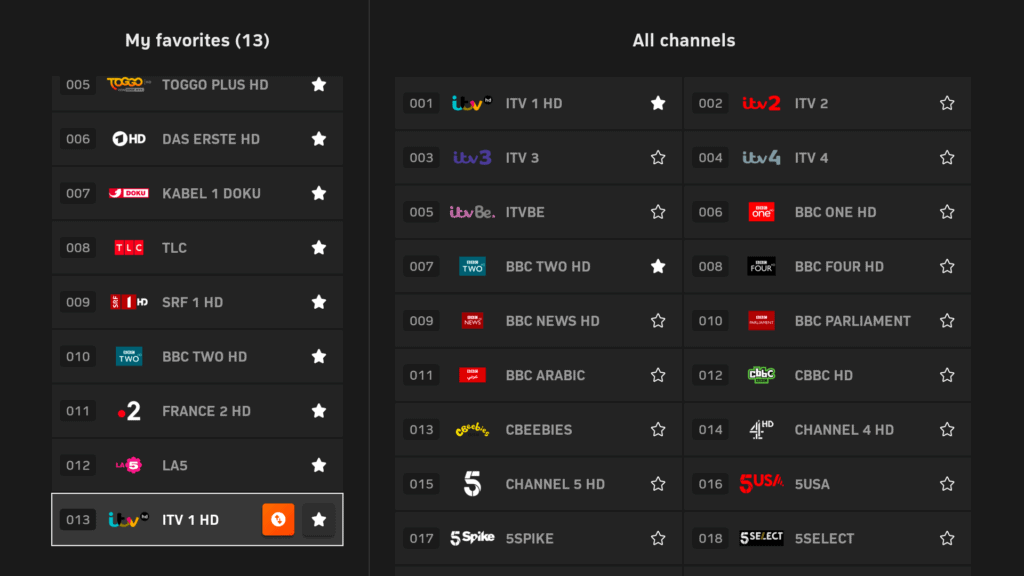The height and width of the screenshot is (576, 1024).
Task: Select BBC PARLIAMENT channel name
Action: pyautogui.click(x=852, y=321)
